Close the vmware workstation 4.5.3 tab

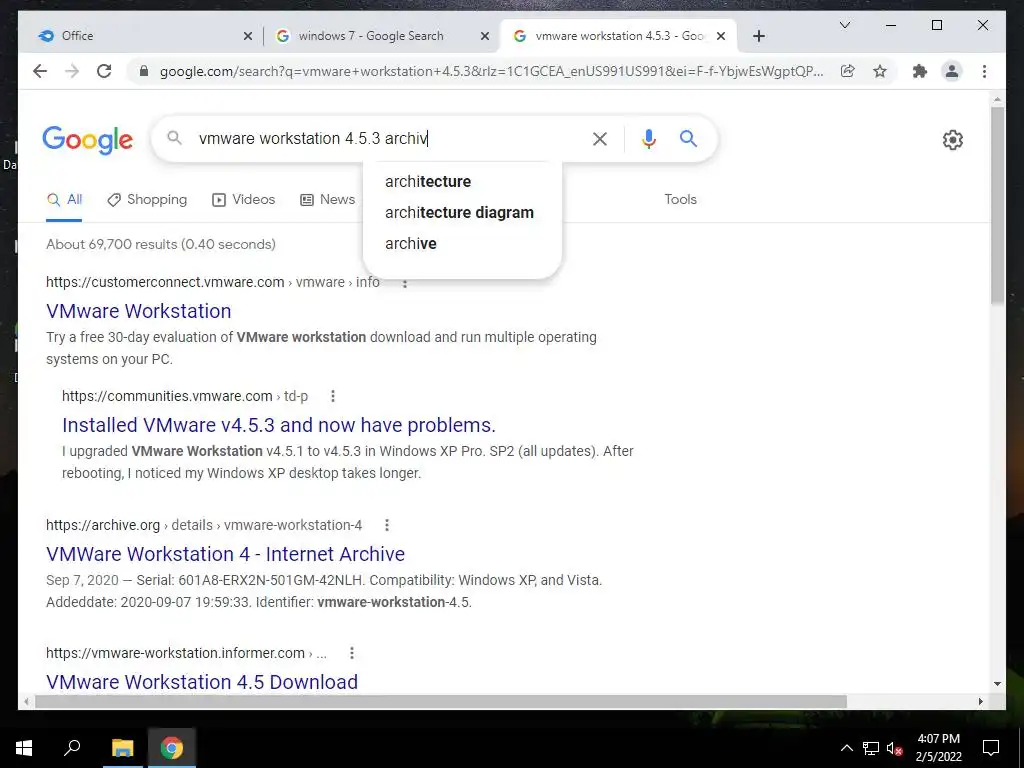(x=721, y=36)
